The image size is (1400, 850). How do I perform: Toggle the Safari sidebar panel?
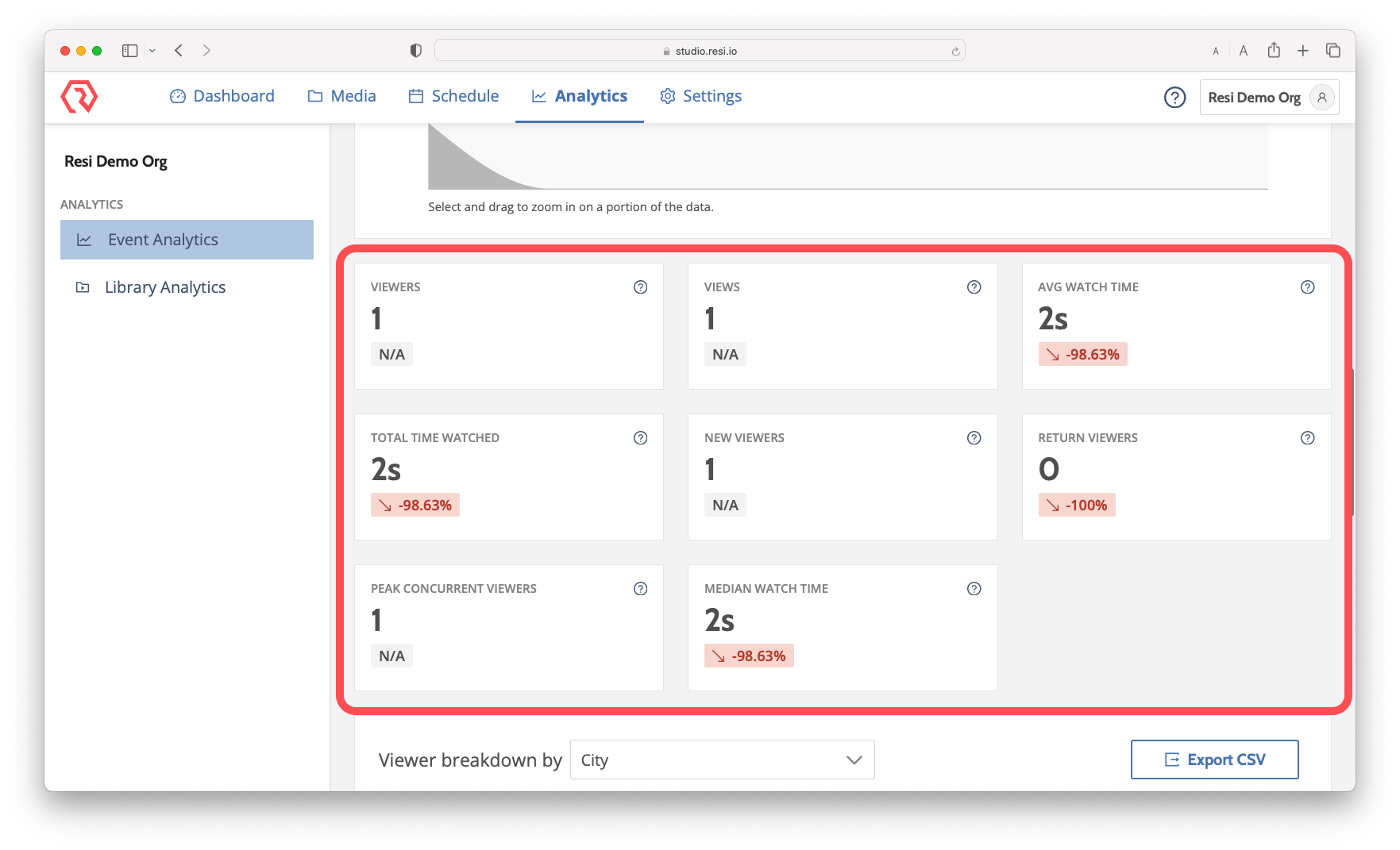point(129,51)
